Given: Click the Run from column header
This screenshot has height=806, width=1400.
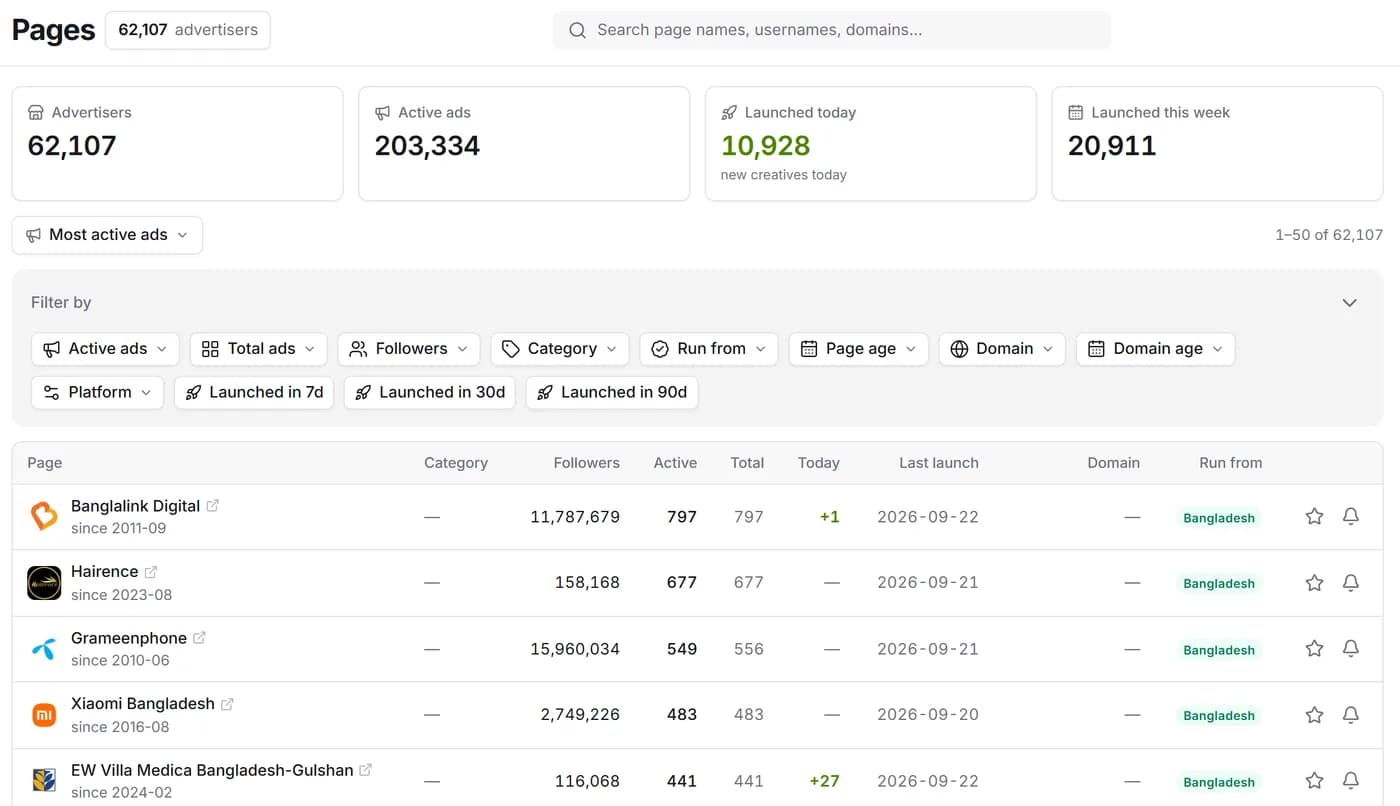Looking at the screenshot, I should tap(1230, 463).
